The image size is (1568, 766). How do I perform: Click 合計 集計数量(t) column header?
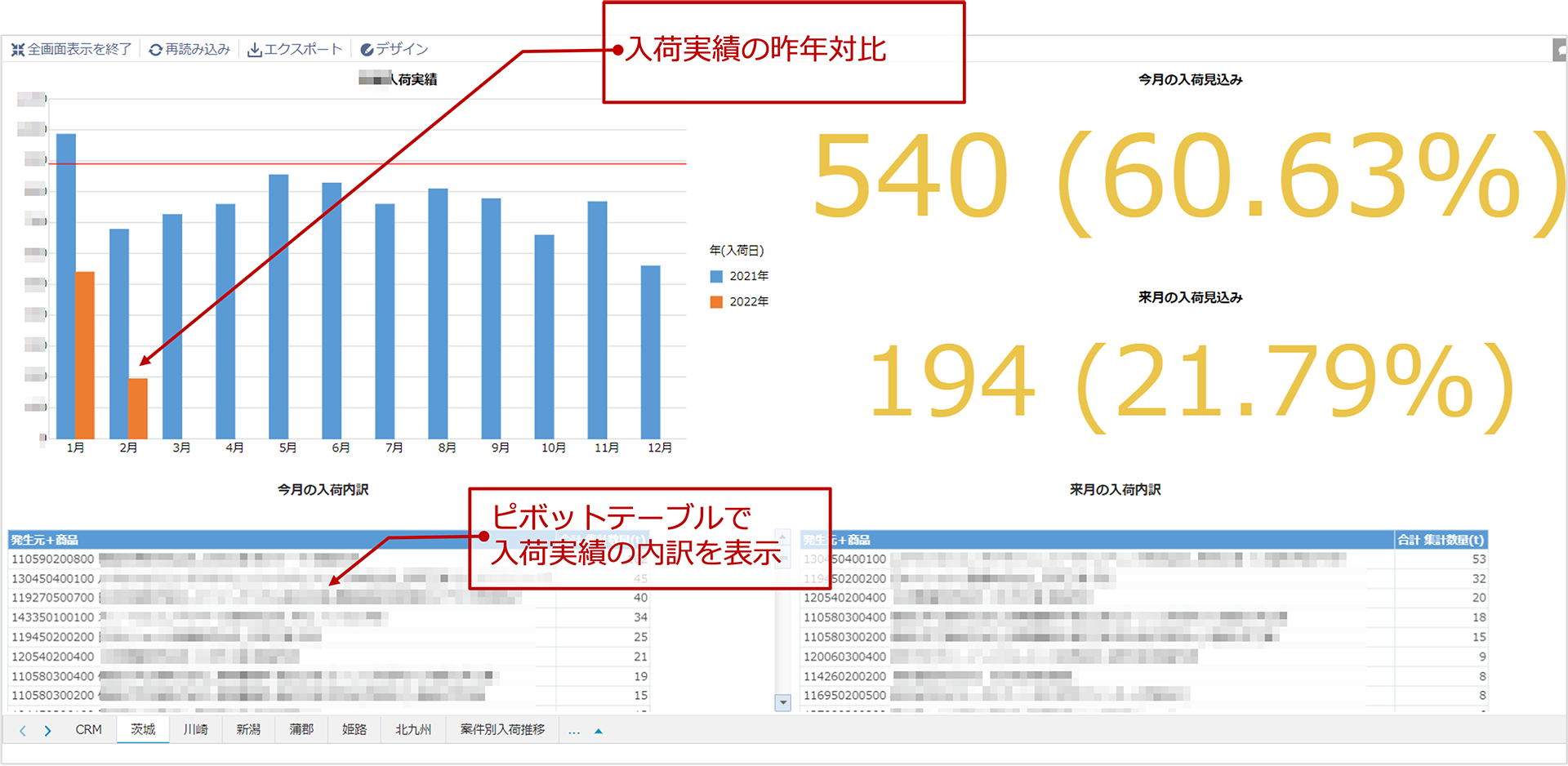pyautogui.click(x=1440, y=540)
